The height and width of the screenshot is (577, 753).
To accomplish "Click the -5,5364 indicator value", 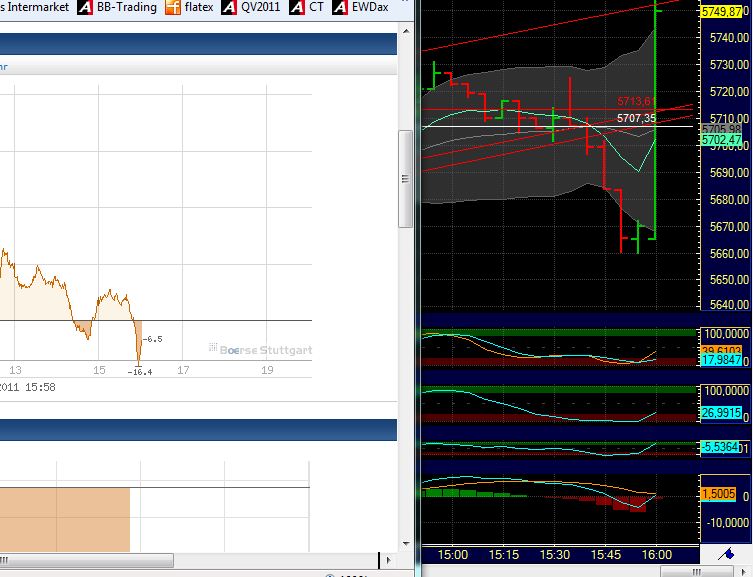I will (x=720, y=447).
